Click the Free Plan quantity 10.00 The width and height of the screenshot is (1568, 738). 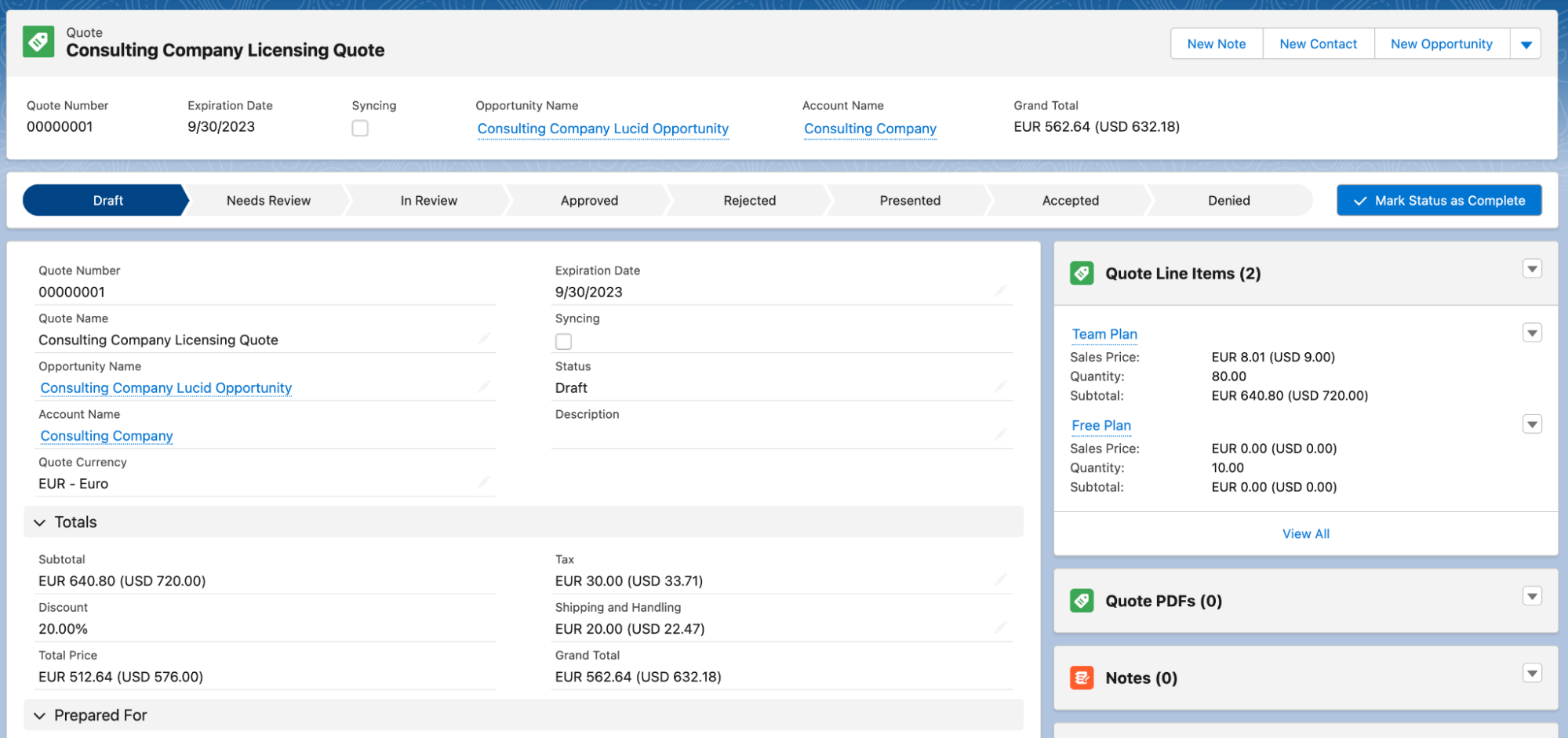point(1228,467)
